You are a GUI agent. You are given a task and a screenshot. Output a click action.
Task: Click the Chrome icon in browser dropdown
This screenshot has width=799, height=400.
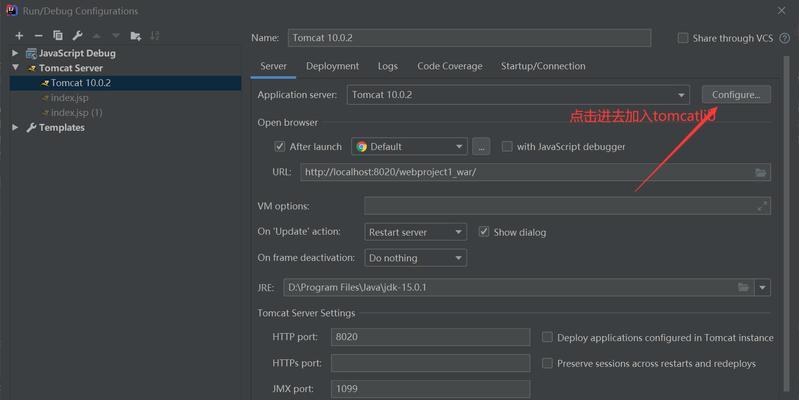pyautogui.click(x=361, y=147)
